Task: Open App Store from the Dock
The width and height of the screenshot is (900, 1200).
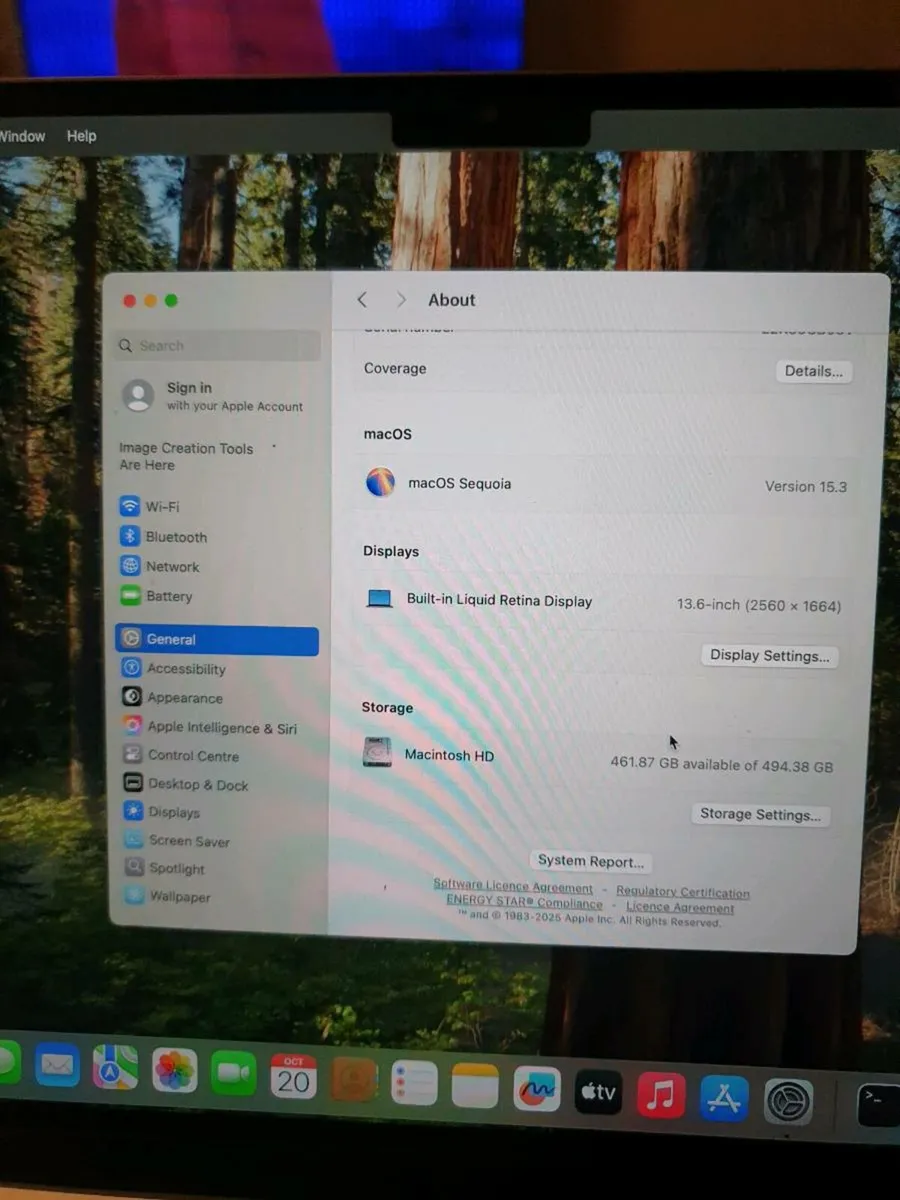Action: point(724,1099)
